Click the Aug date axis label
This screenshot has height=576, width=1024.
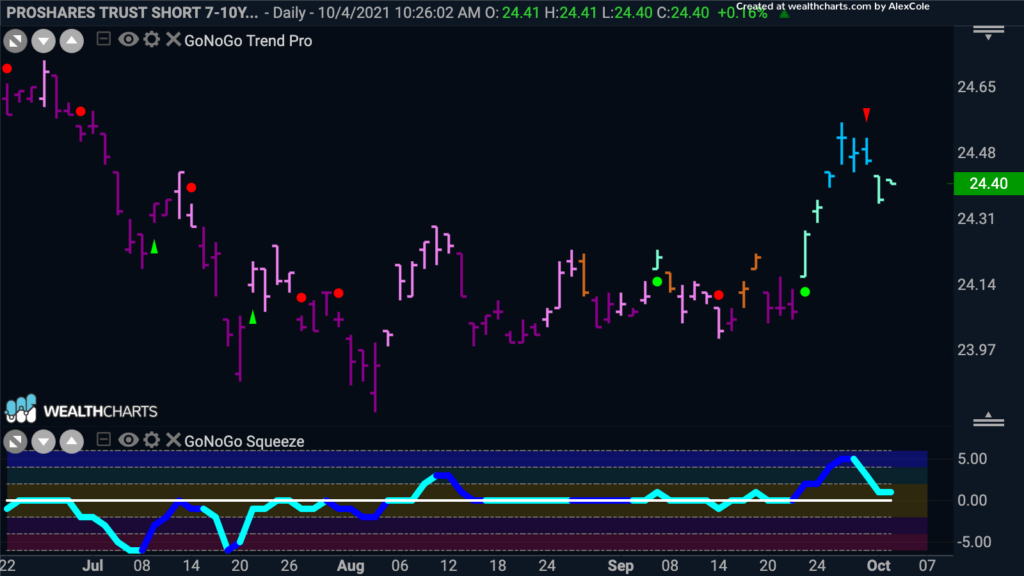pos(351,566)
